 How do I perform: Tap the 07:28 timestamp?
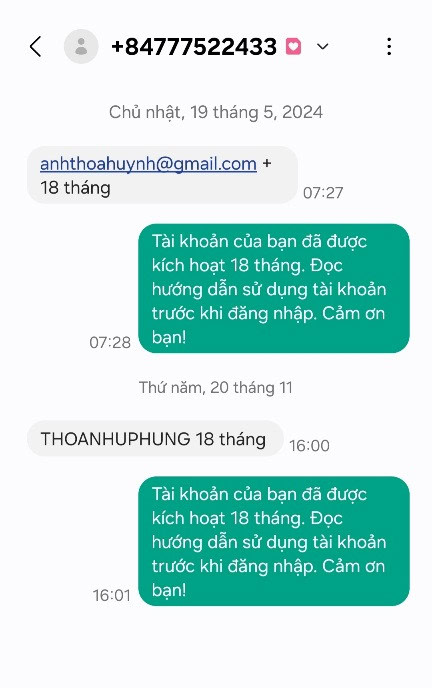(110, 342)
